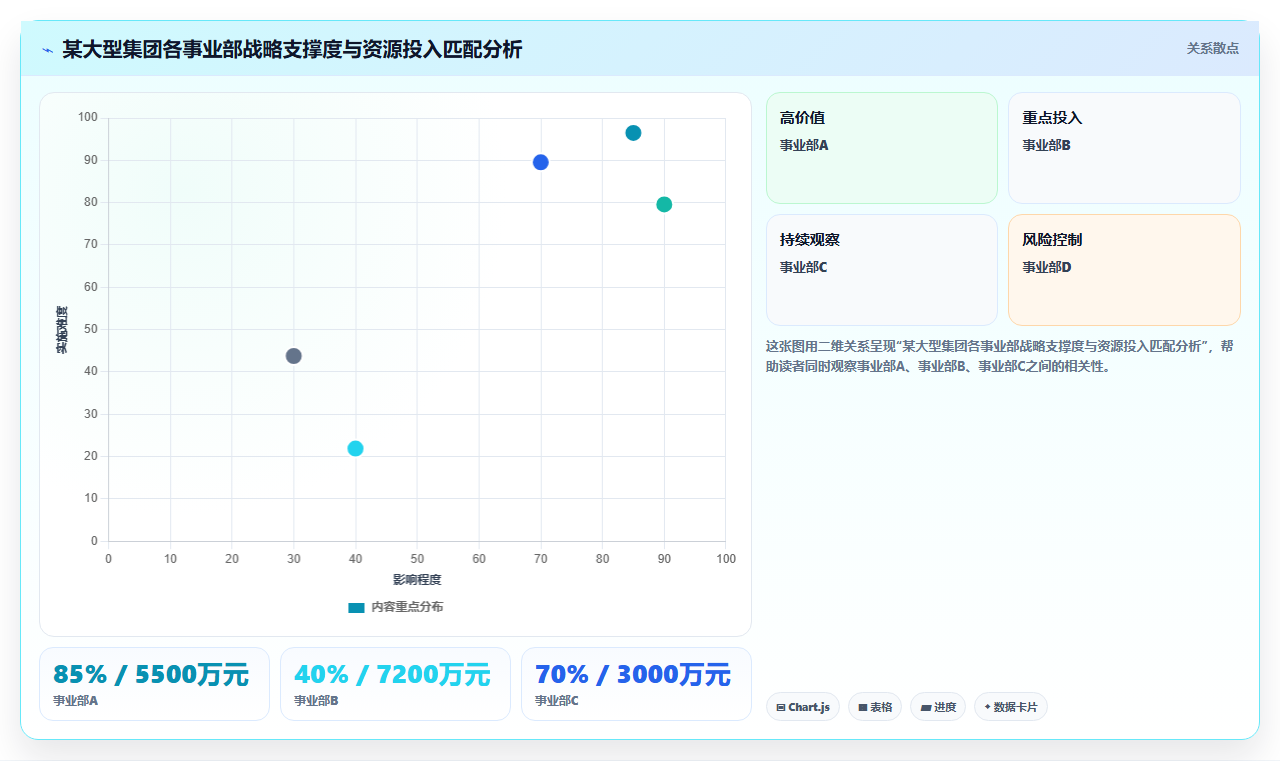1280x761 pixels.
Task: Click the lightning icon beside the title
Action: 47,50
